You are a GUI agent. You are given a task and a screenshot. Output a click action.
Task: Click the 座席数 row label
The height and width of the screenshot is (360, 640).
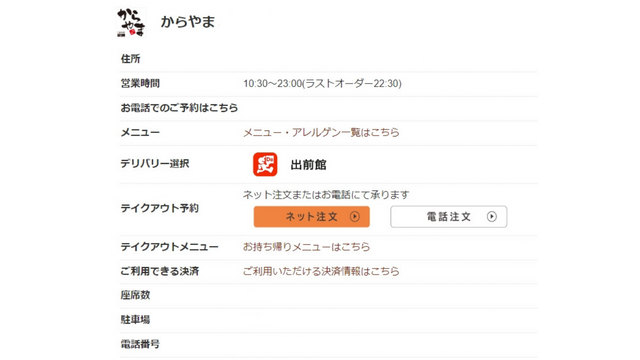coord(135,295)
